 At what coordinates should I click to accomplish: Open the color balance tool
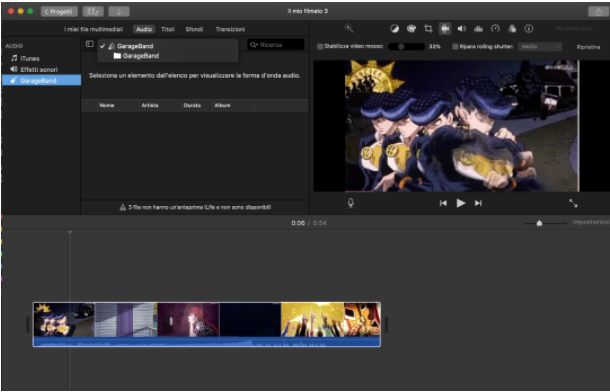click(x=394, y=29)
